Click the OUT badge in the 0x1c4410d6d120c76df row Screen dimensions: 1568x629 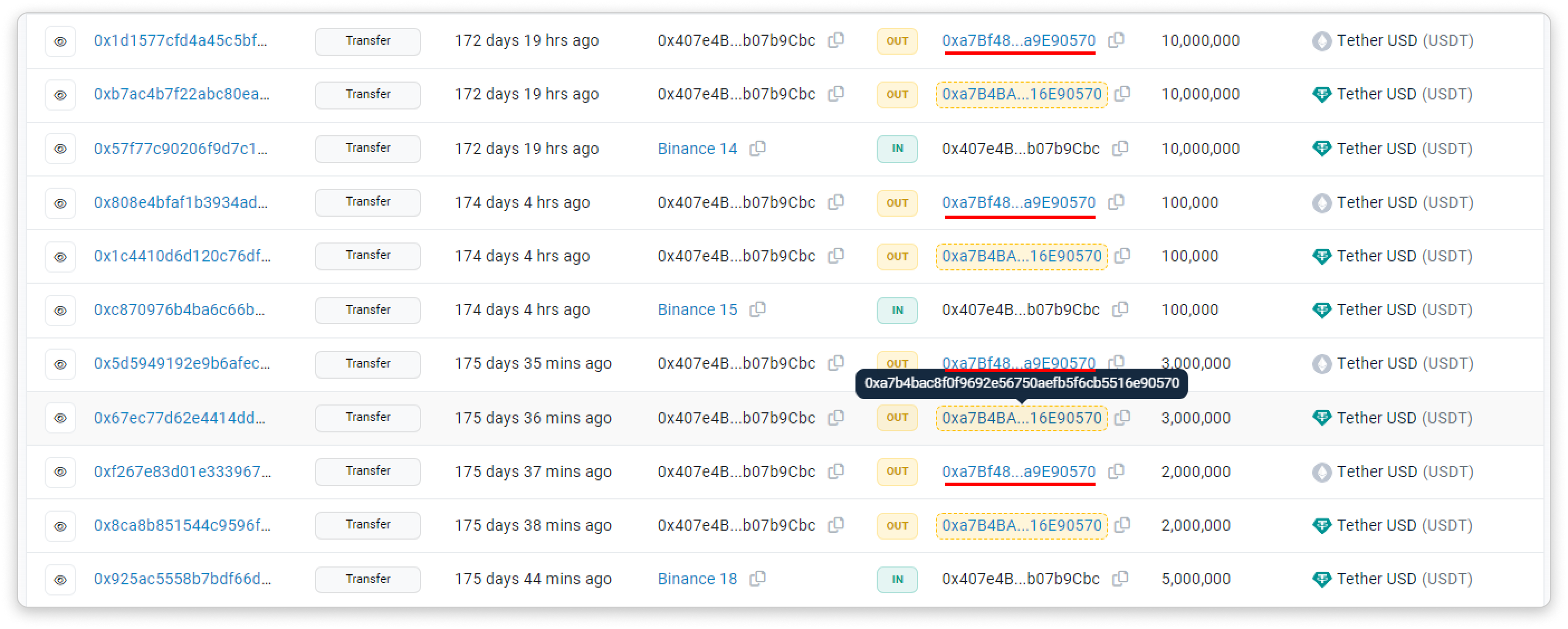click(x=897, y=256)
